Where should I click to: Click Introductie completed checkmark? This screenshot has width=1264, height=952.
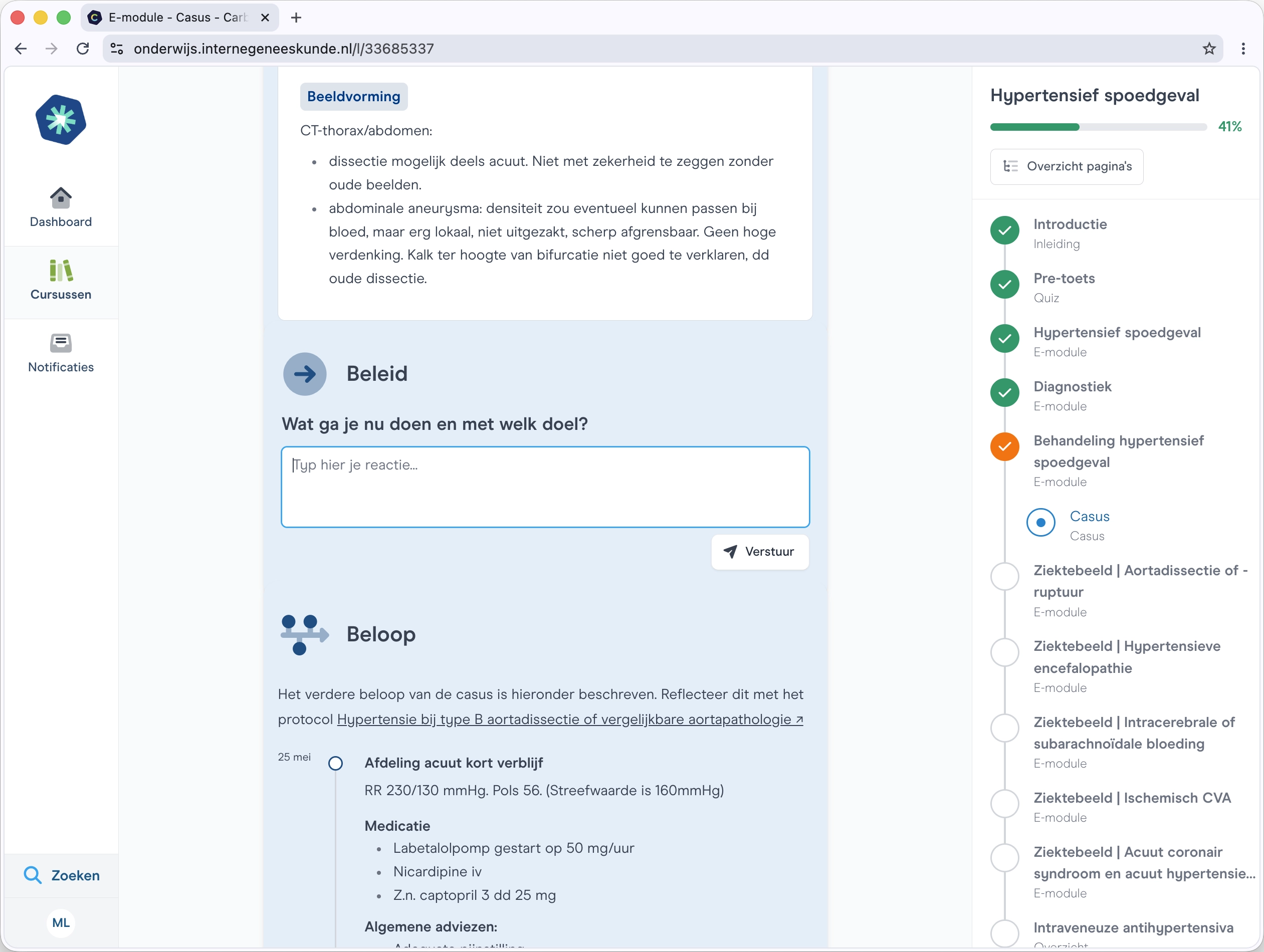(x=1004, y=230)
